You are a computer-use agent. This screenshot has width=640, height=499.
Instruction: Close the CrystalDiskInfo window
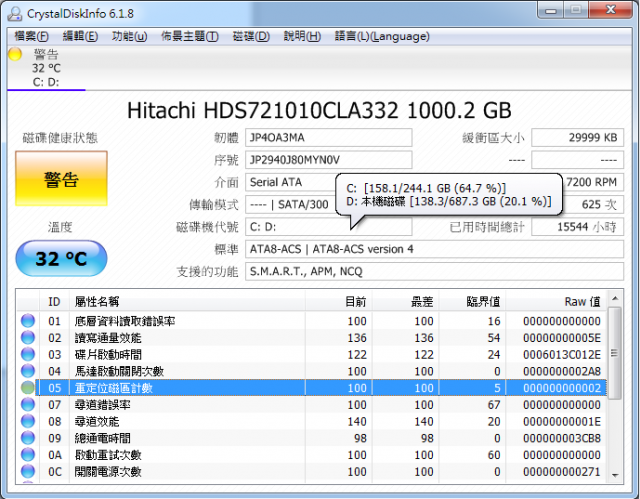(611, 10)
